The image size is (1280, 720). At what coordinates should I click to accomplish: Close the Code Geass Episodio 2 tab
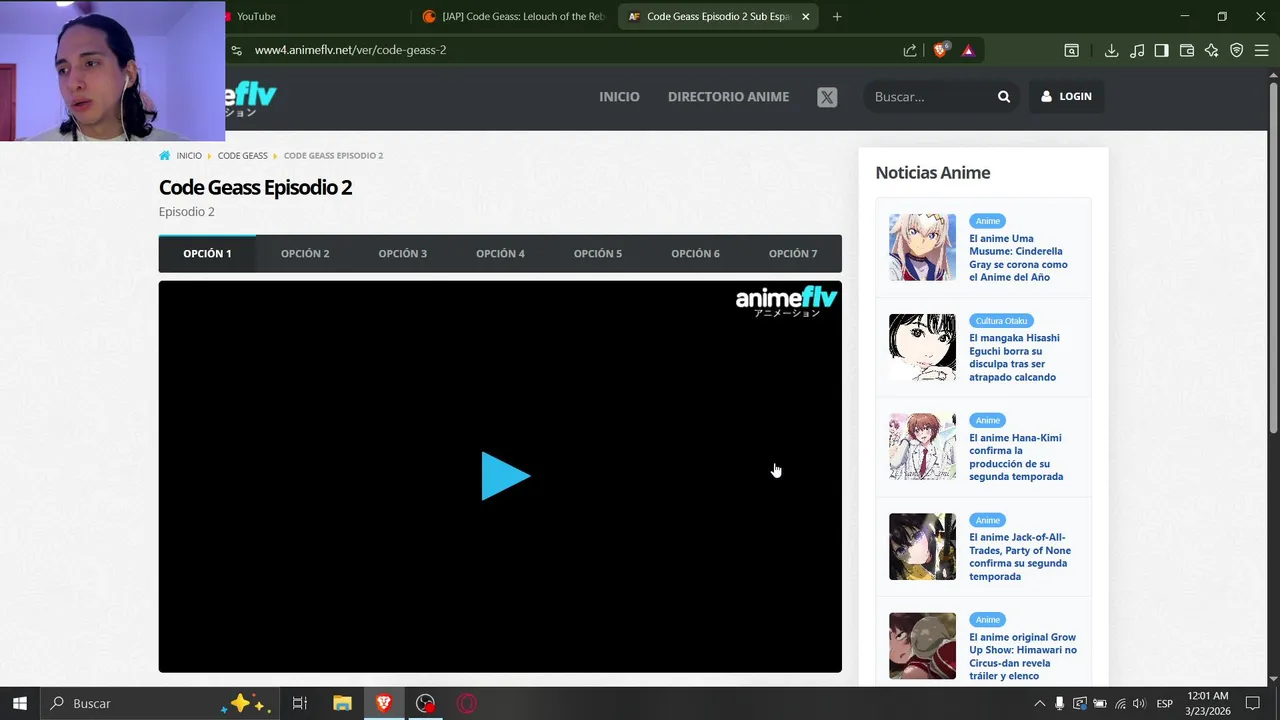pyautogui.click(x=806, y=16)
